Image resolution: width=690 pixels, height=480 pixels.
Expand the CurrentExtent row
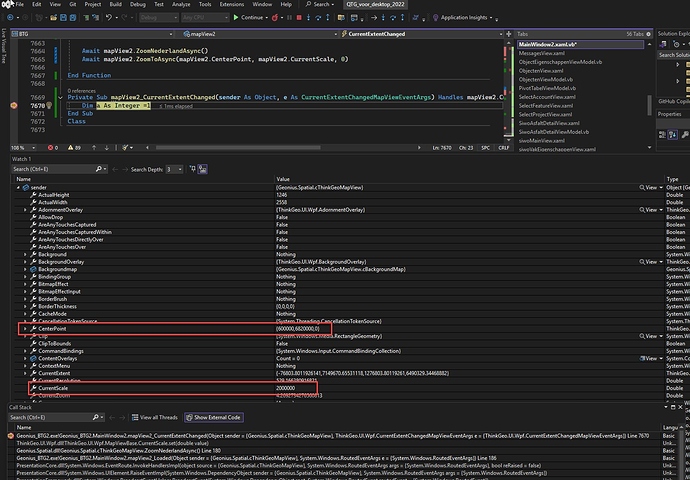tap(25, 373)
